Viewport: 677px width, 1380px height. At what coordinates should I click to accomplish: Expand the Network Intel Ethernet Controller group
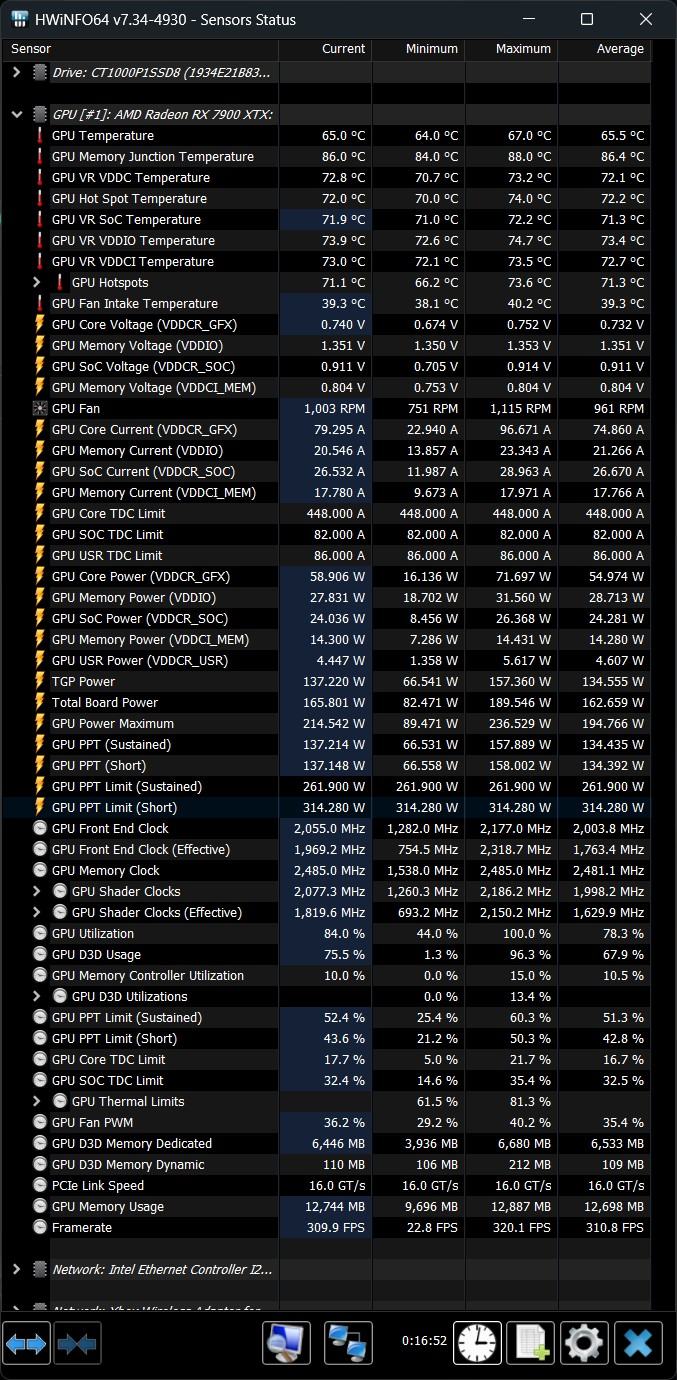click(x=16, y=1269)
